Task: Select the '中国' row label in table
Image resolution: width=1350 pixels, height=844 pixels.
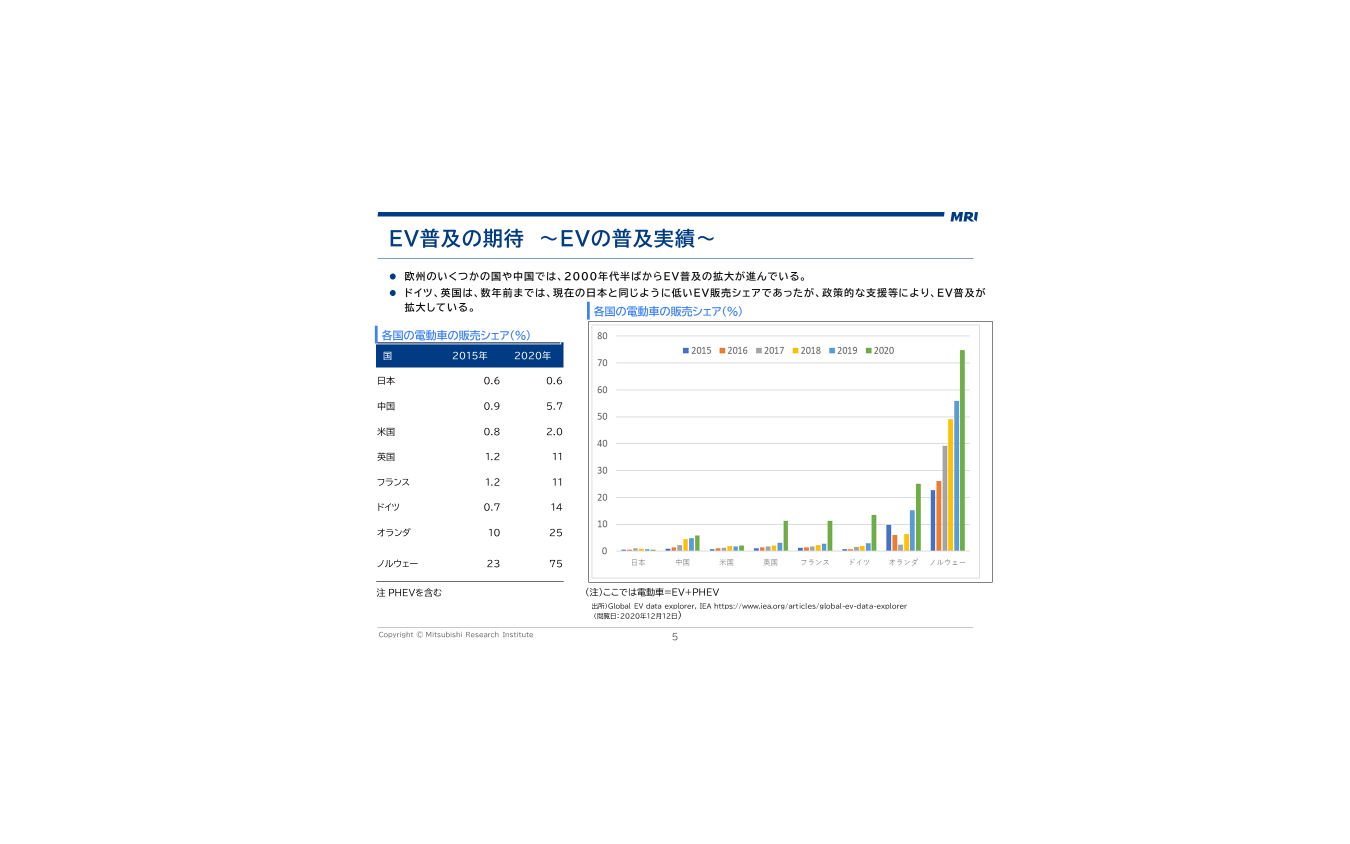Action: coord(386,406)
